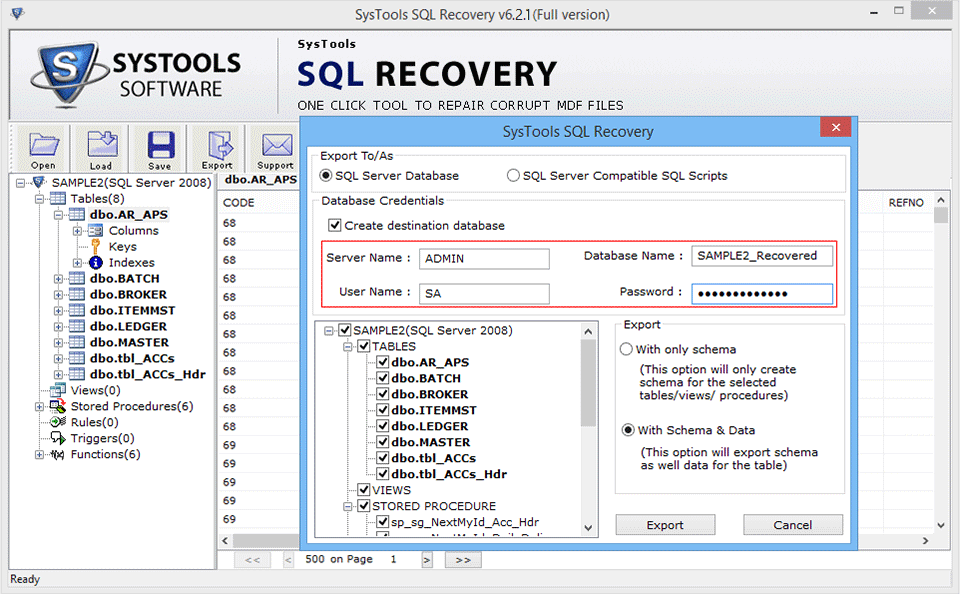
Task: Click the Rules icon in left tree
Action: pos(58,422)
